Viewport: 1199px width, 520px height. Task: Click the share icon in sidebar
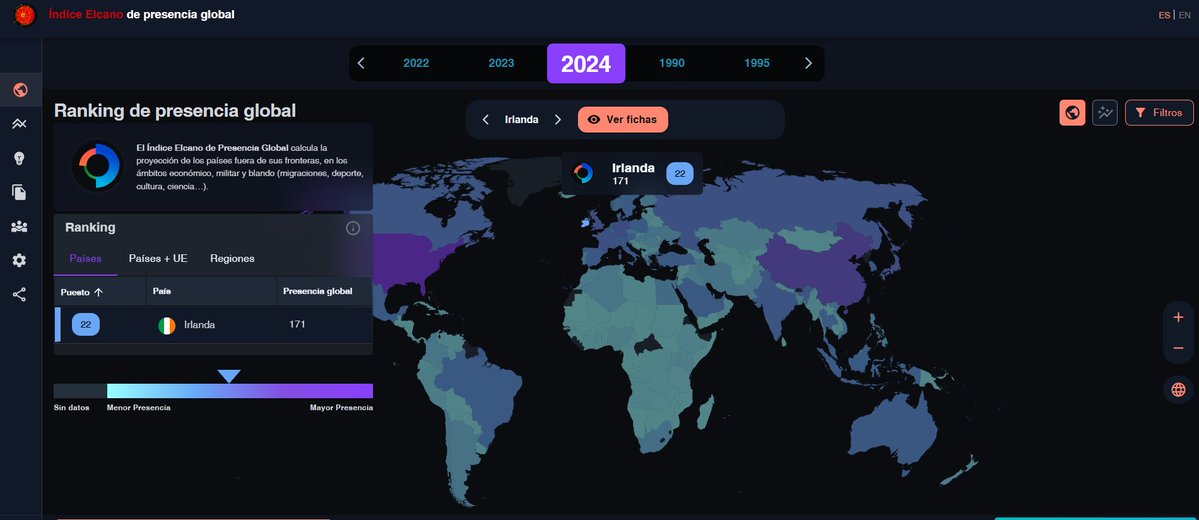click(19, 294)
